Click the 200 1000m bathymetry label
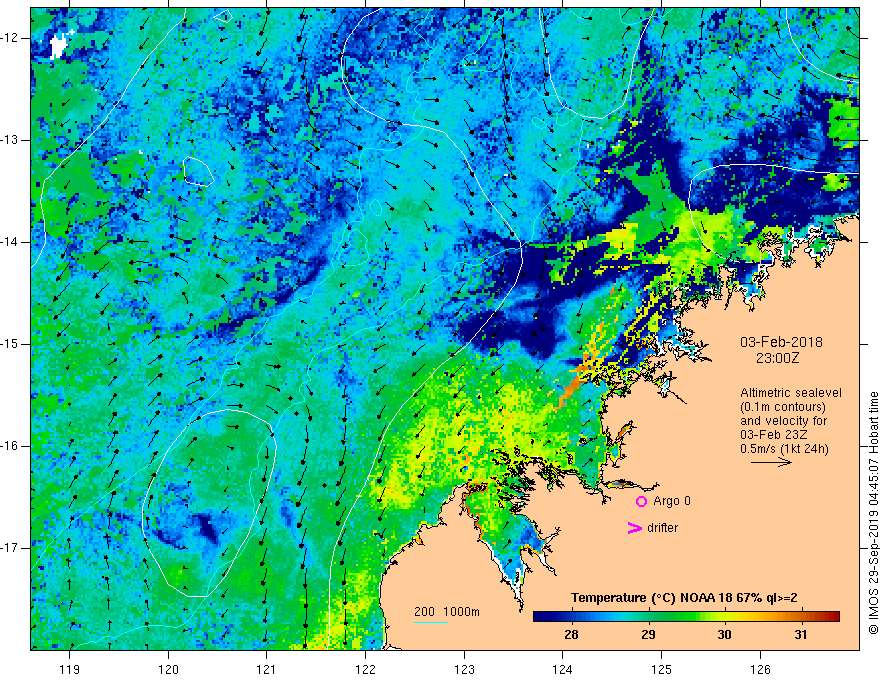Screen dimensions: 880x680 coord(447,612)
